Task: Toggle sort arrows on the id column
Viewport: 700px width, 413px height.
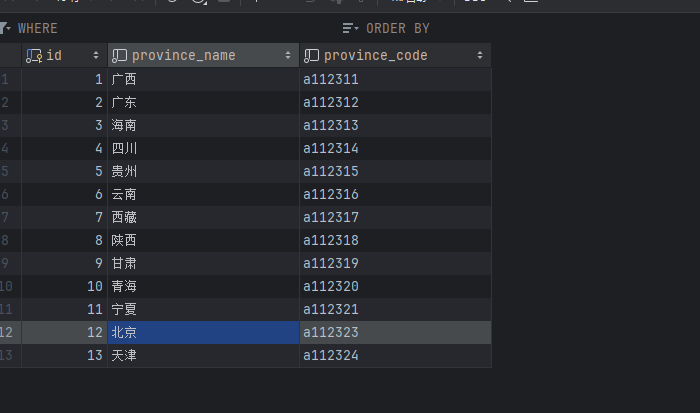Action: point(96,56)
